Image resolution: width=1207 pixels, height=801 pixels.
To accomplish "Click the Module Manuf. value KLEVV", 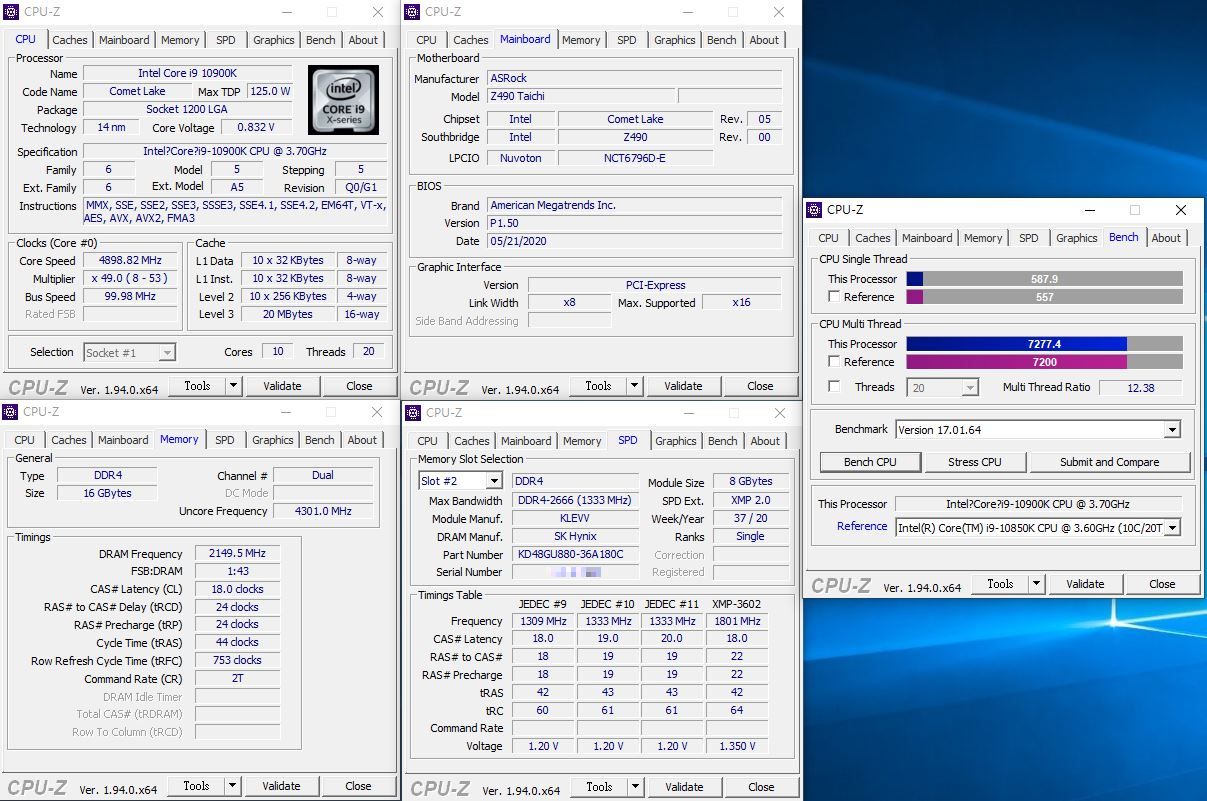I will [x=575, y=519].
